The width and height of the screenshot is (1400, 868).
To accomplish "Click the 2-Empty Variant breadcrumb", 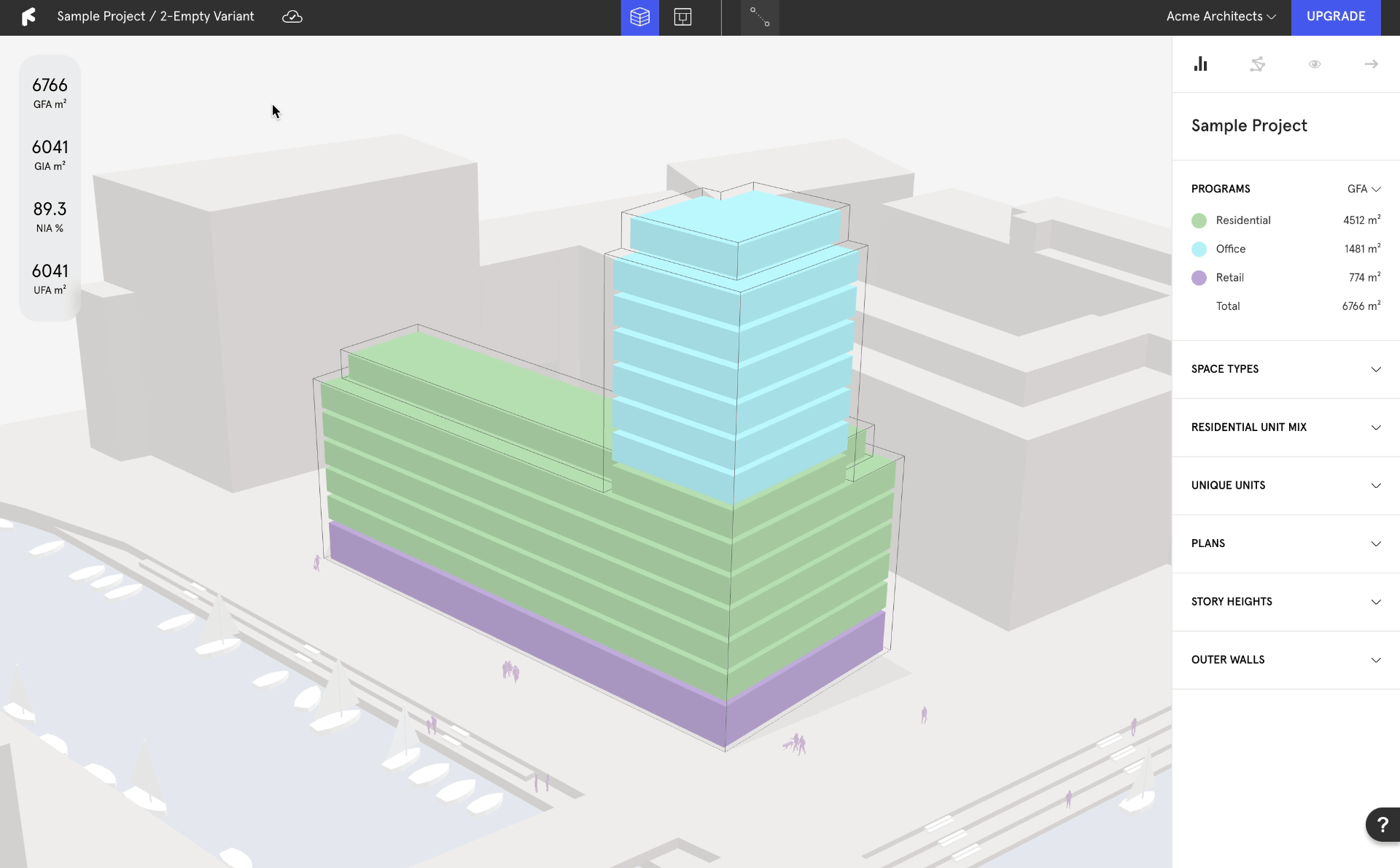I will point(207,17).
